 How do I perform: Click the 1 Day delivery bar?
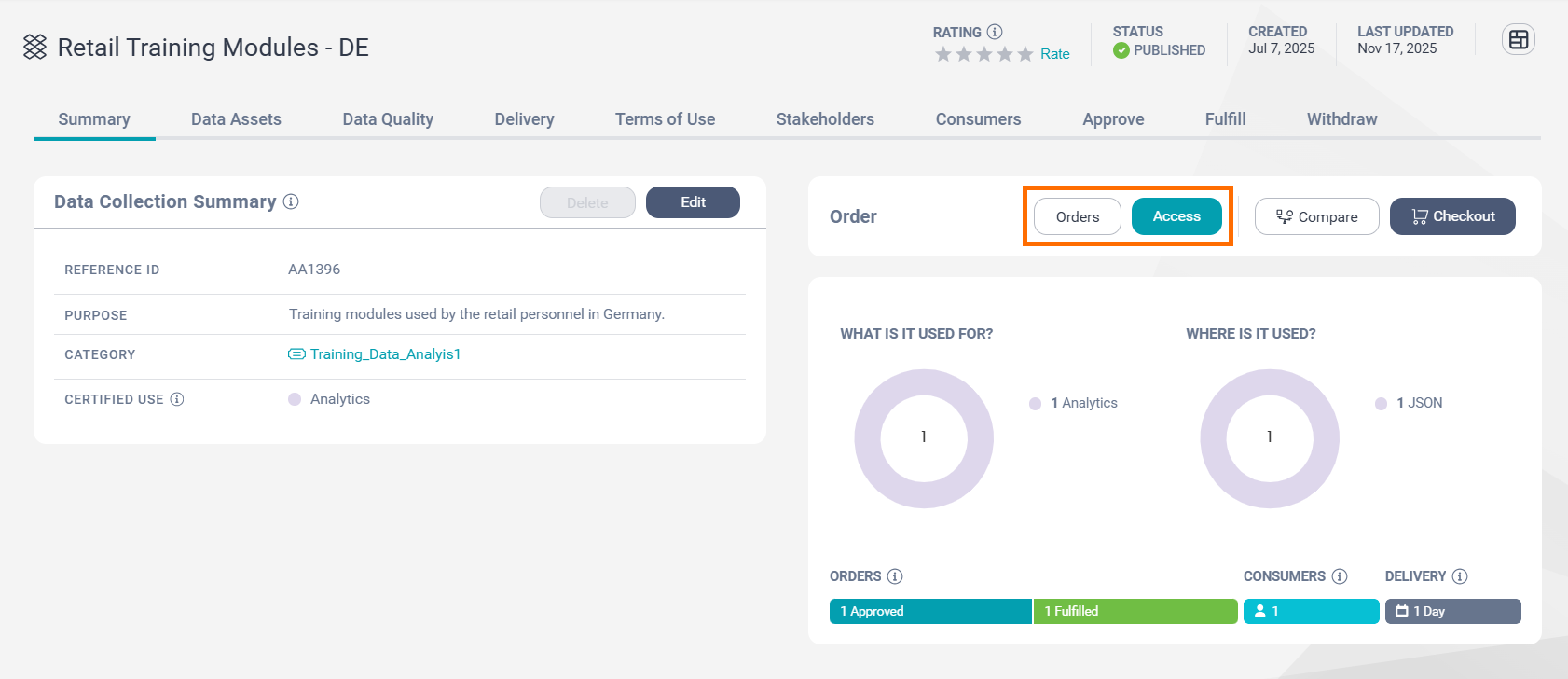tap(1452, 611)
